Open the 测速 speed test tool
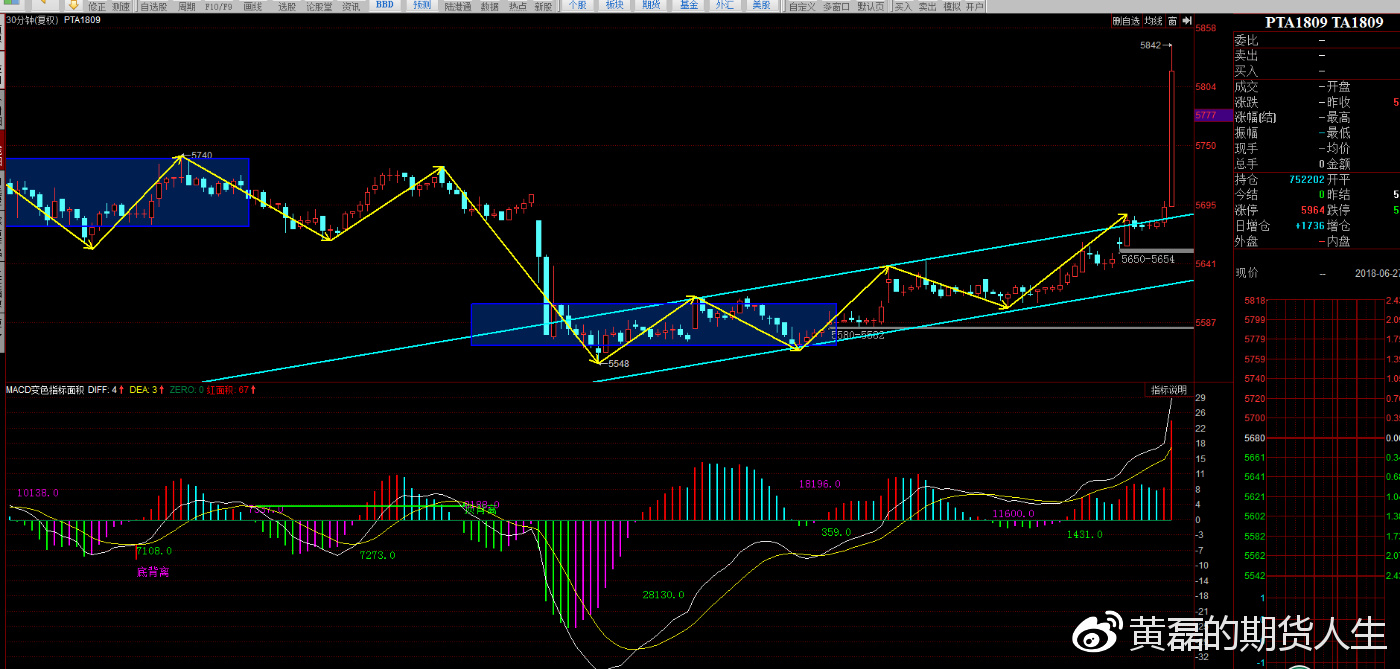This screenshot has height=669, width=1400. pyautogui.click(x=121, y=6)
